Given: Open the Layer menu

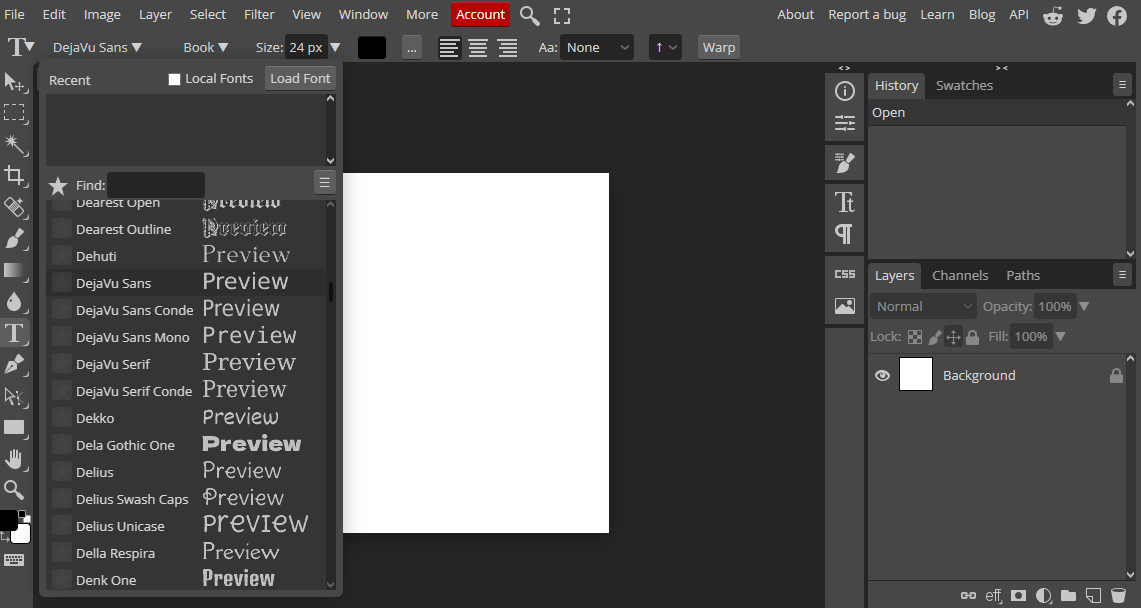Looking at the screenshot, I should (155, 15).
